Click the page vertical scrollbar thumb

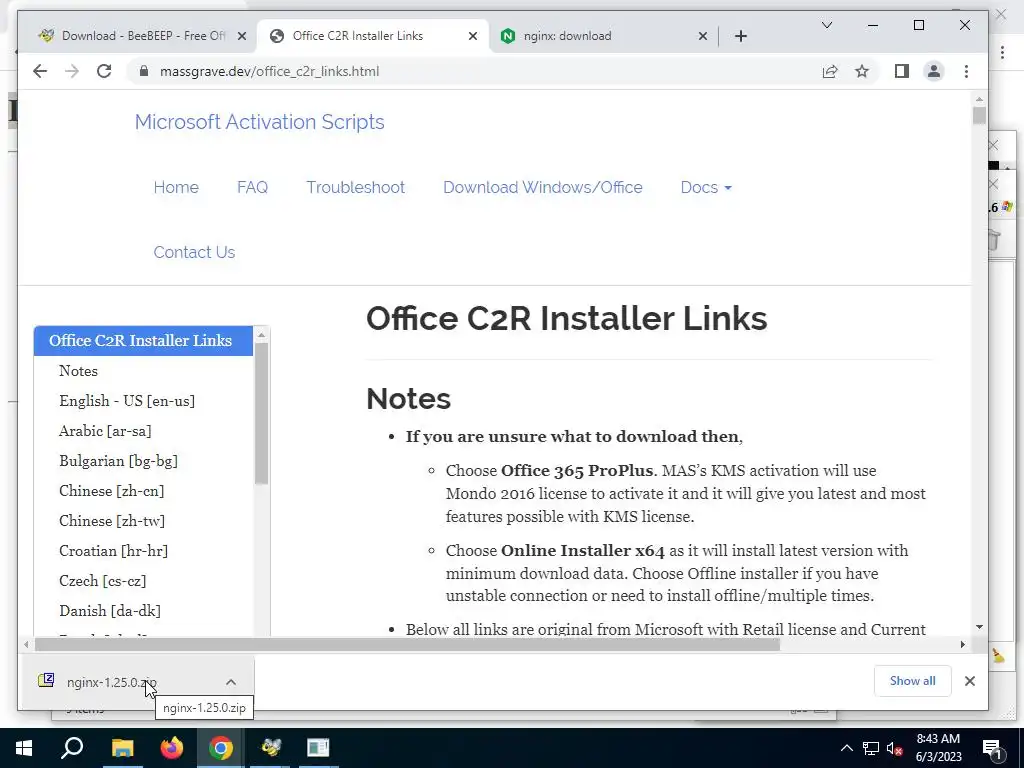[x=979, y=116]
